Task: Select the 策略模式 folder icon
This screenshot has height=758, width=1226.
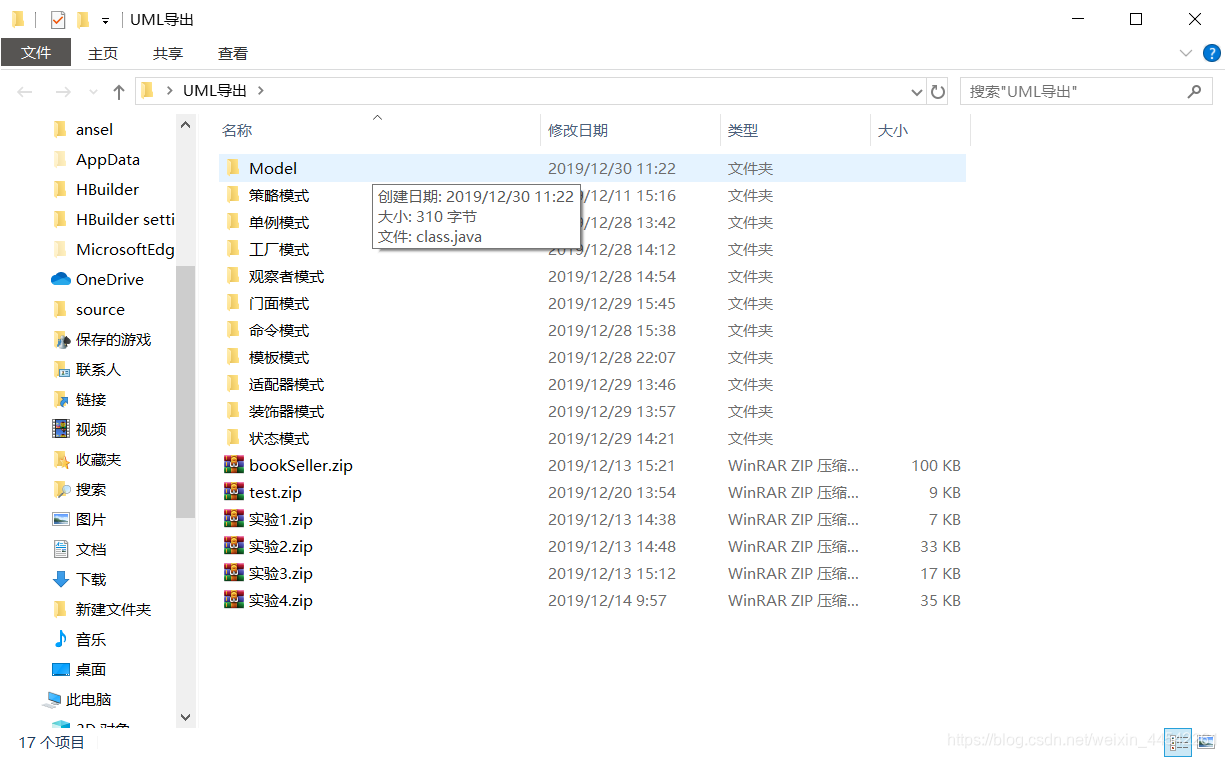Action: click(233, 195)
